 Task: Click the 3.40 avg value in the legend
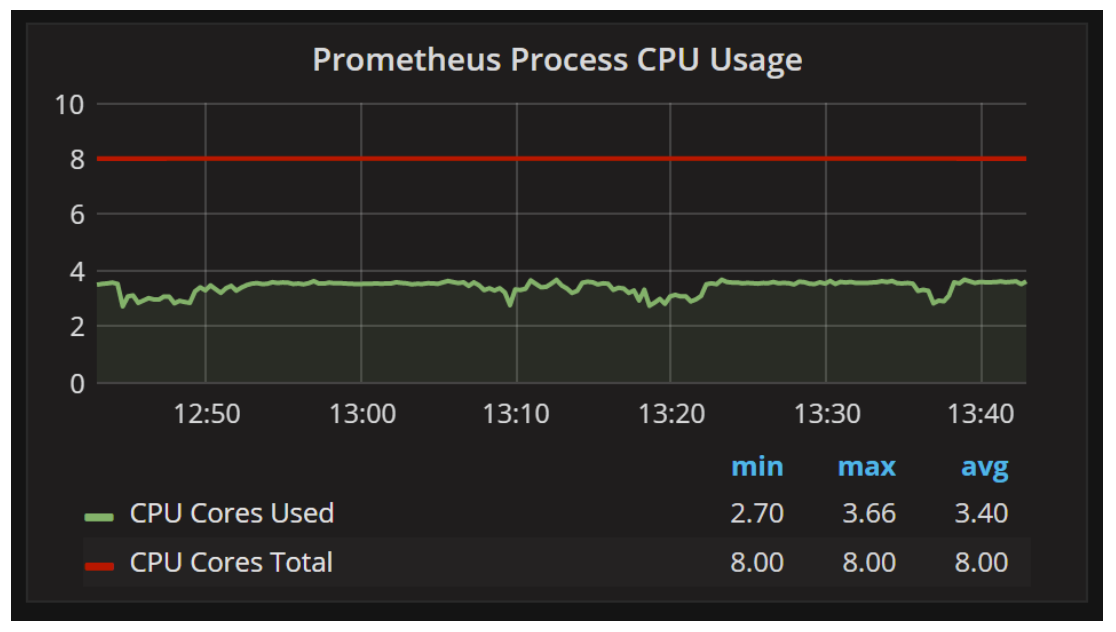[x=980, y=514]
